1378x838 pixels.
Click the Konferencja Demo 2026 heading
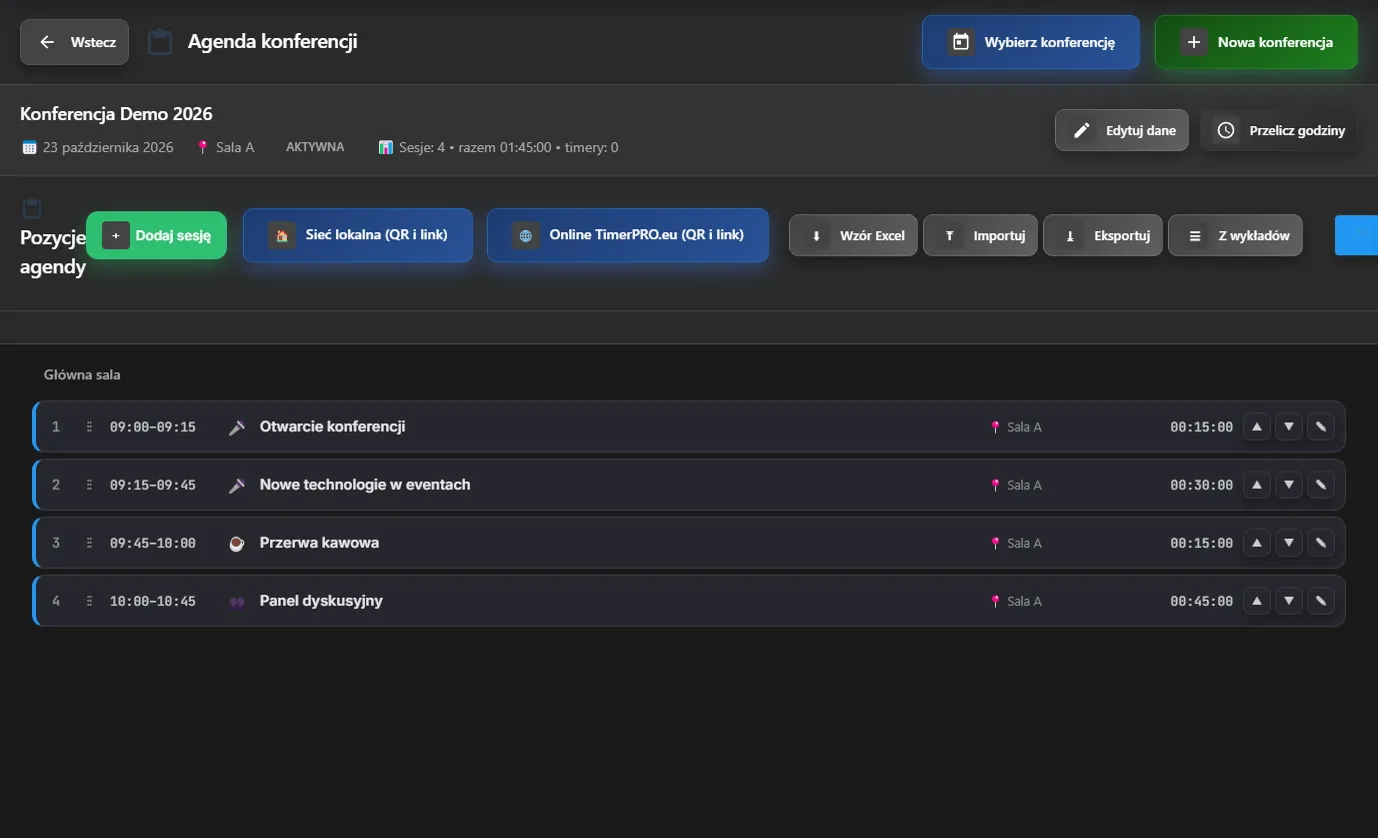coord(116,114)
